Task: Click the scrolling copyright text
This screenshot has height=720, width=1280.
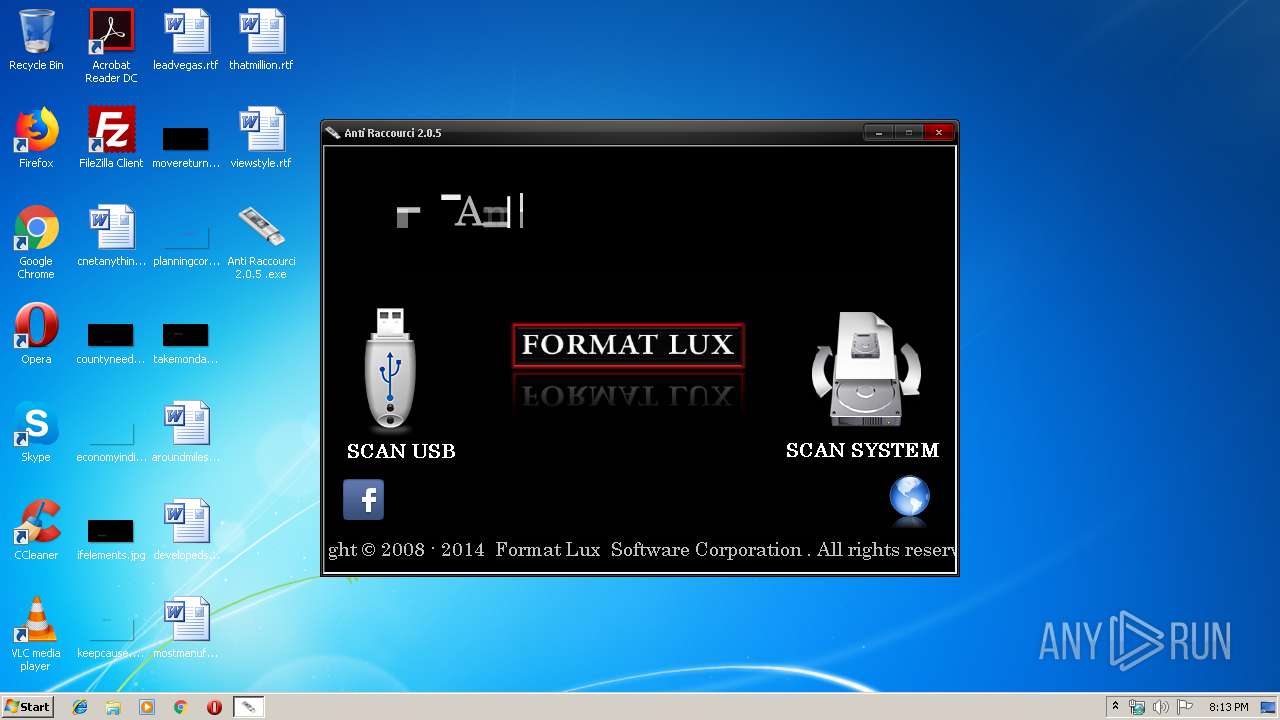Action: [641, 550]
